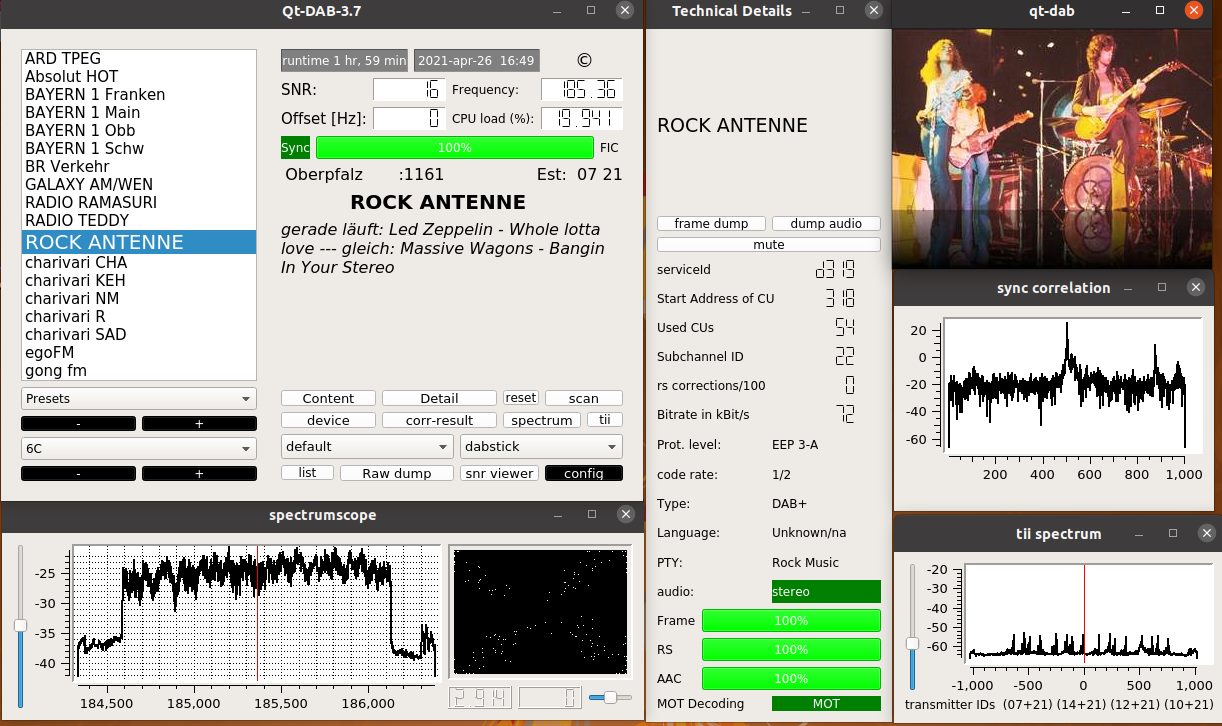1222x726 pixels.
Task: Click the MOT Decoding indicator
Action: pos(826,704)
